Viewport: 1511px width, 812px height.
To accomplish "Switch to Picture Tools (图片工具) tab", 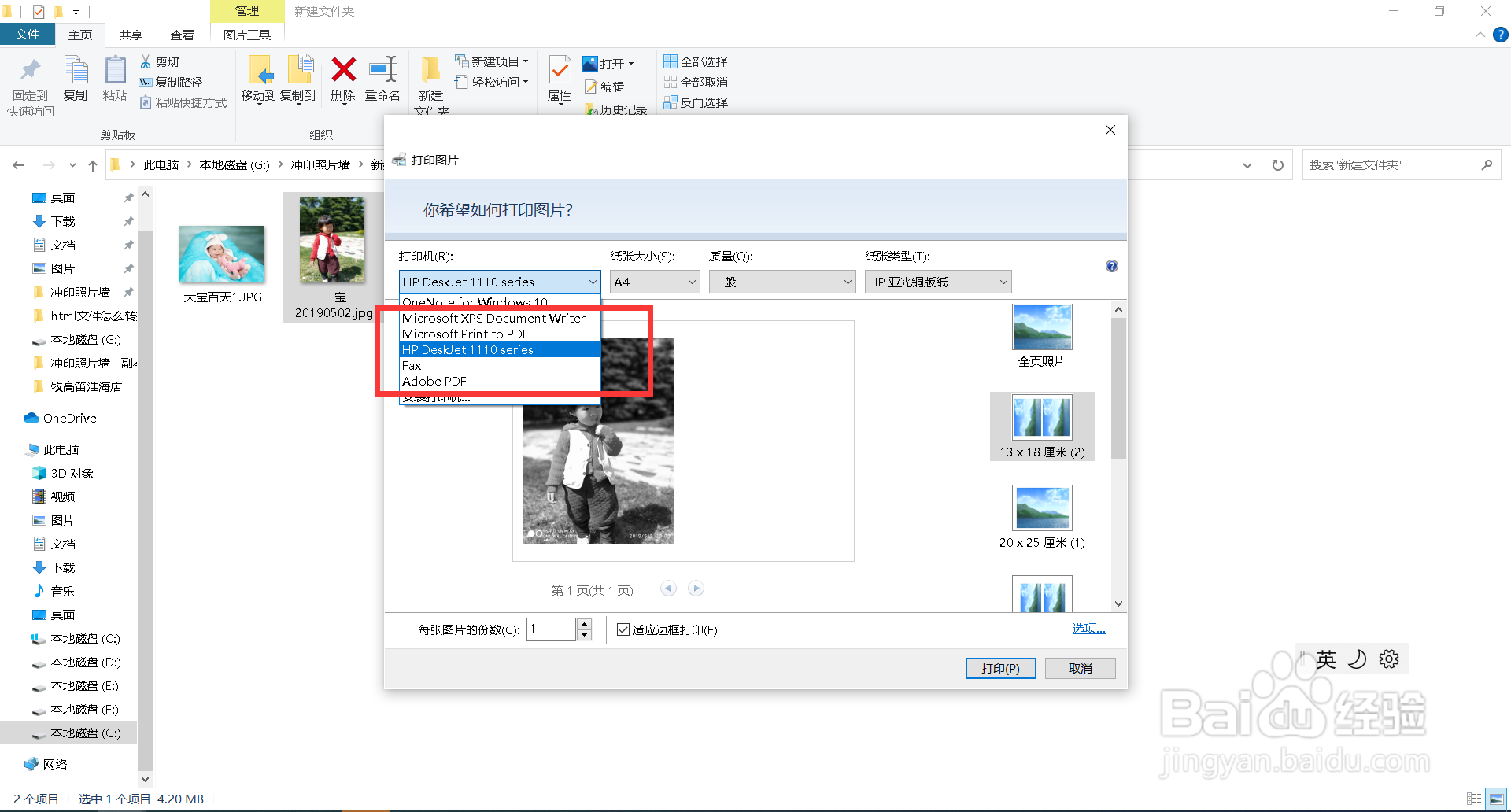I will click(x=247, y=35).
